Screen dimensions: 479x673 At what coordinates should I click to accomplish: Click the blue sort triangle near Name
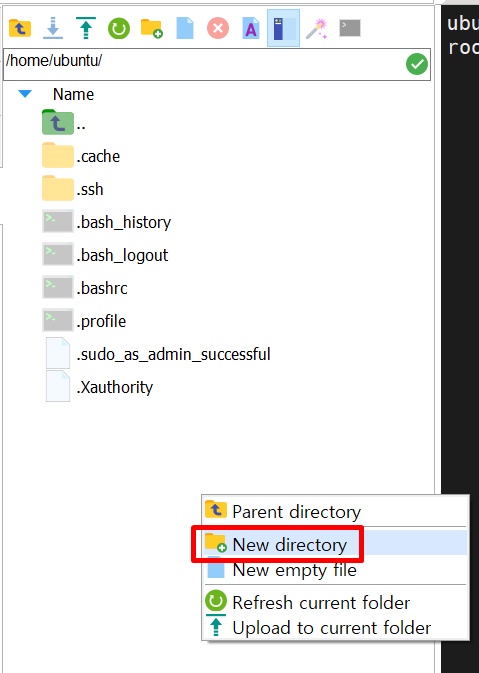pos(25,94)
